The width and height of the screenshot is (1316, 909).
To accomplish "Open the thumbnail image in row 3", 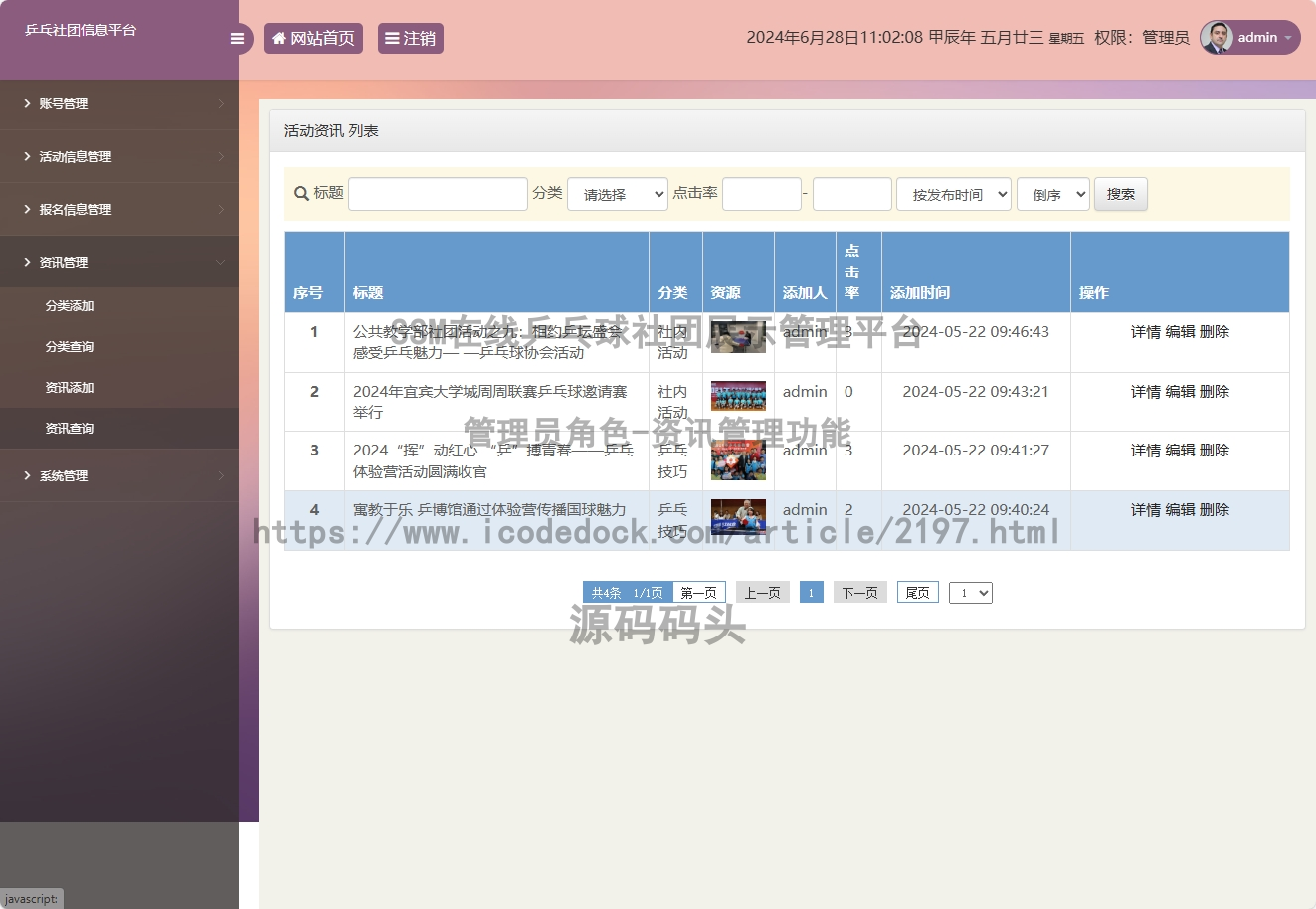I will pos(738,460).
